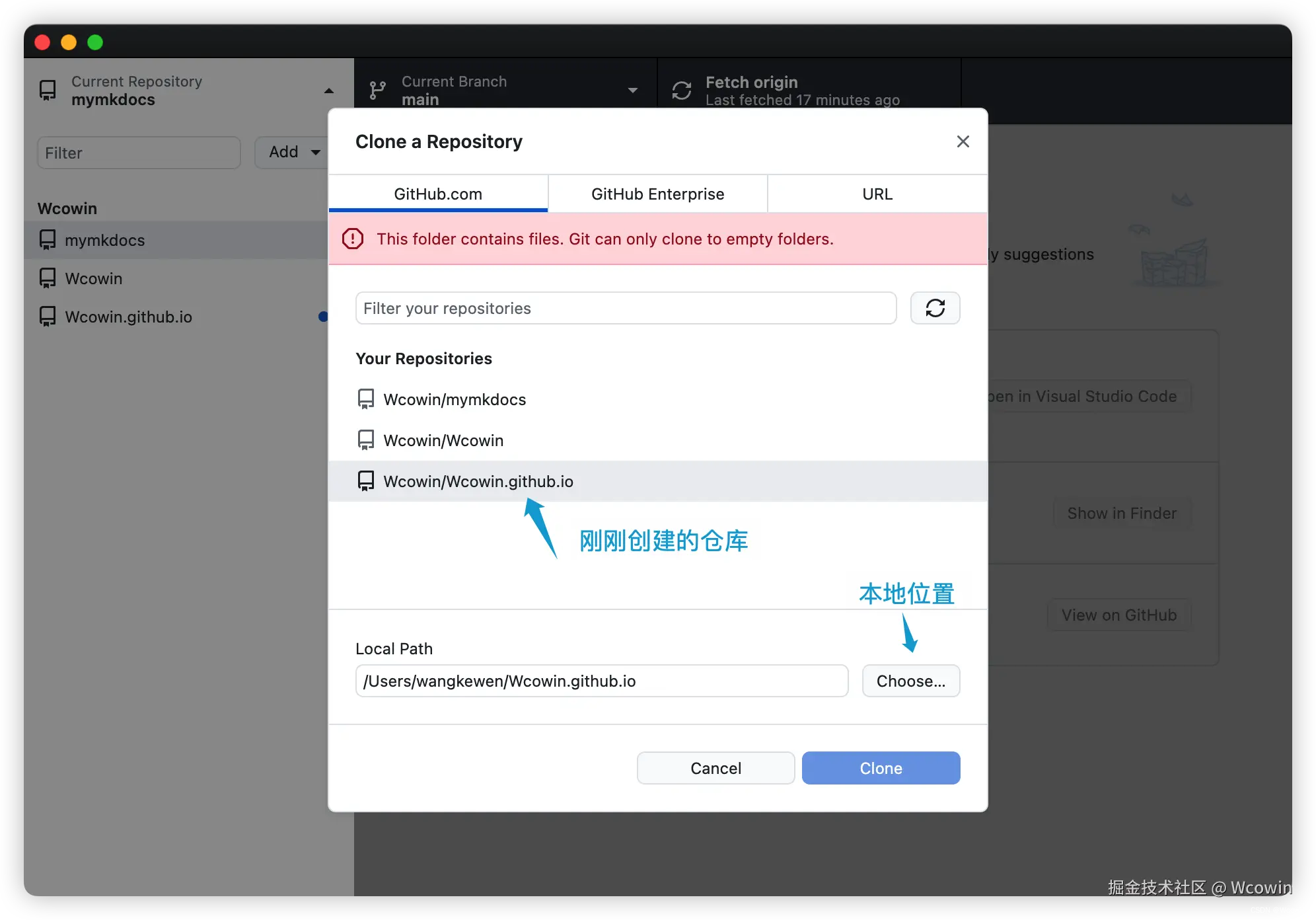Image resolution: width=1316 pixels, height=920 pixels.
Task: Click Choose... to pick local path
Action: tap(910, 681)
